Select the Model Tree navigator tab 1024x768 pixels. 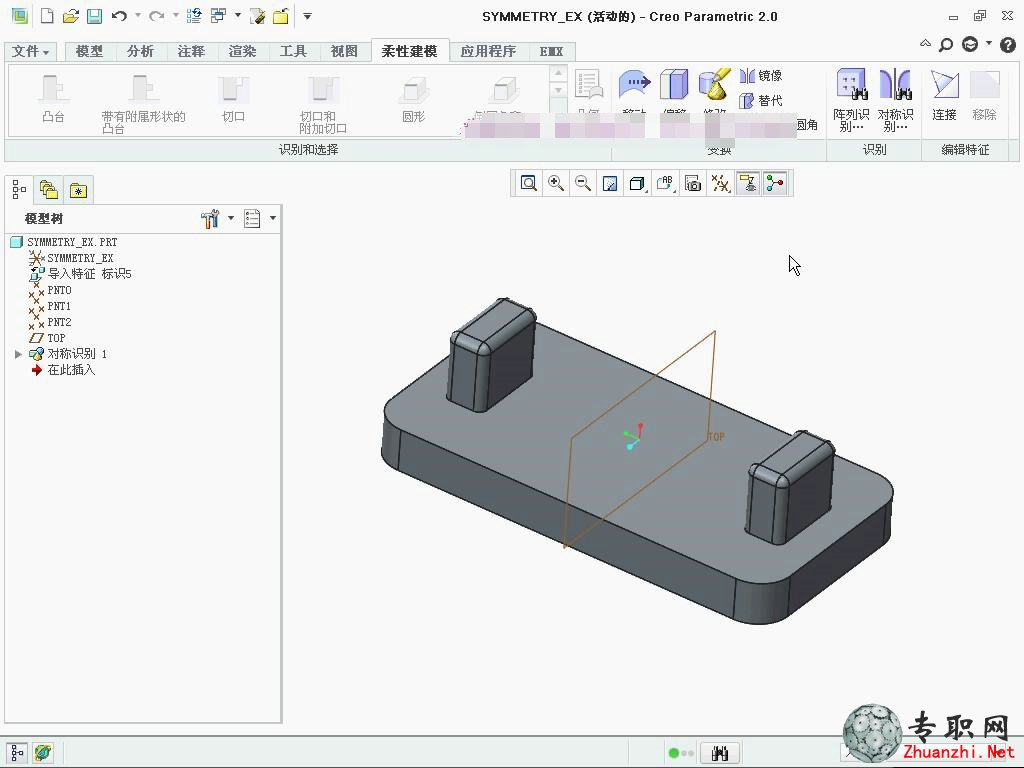point(20,190)
